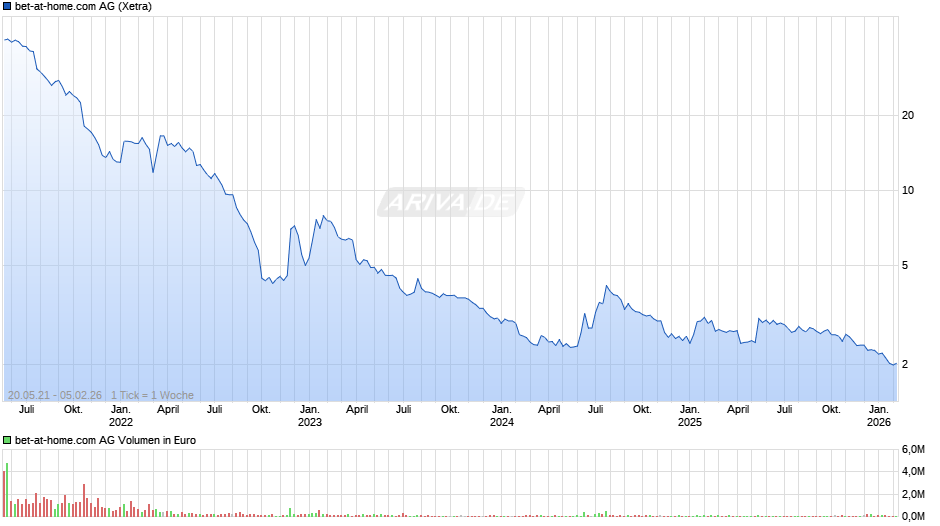Click the volume axis label '0,0M'
Viewport: 940px width, 526px height.
tap(913, 516)
